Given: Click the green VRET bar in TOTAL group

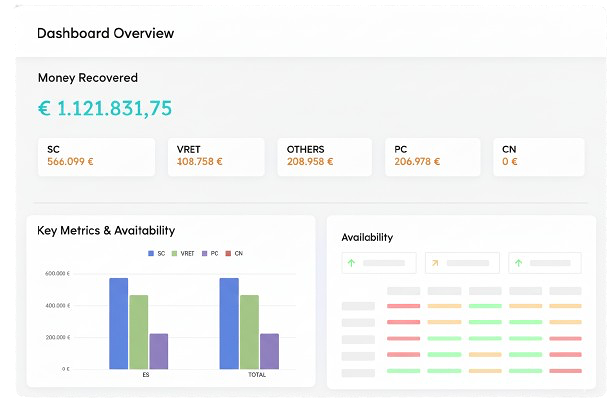Looking at the screenshot, I should (249, 331).
